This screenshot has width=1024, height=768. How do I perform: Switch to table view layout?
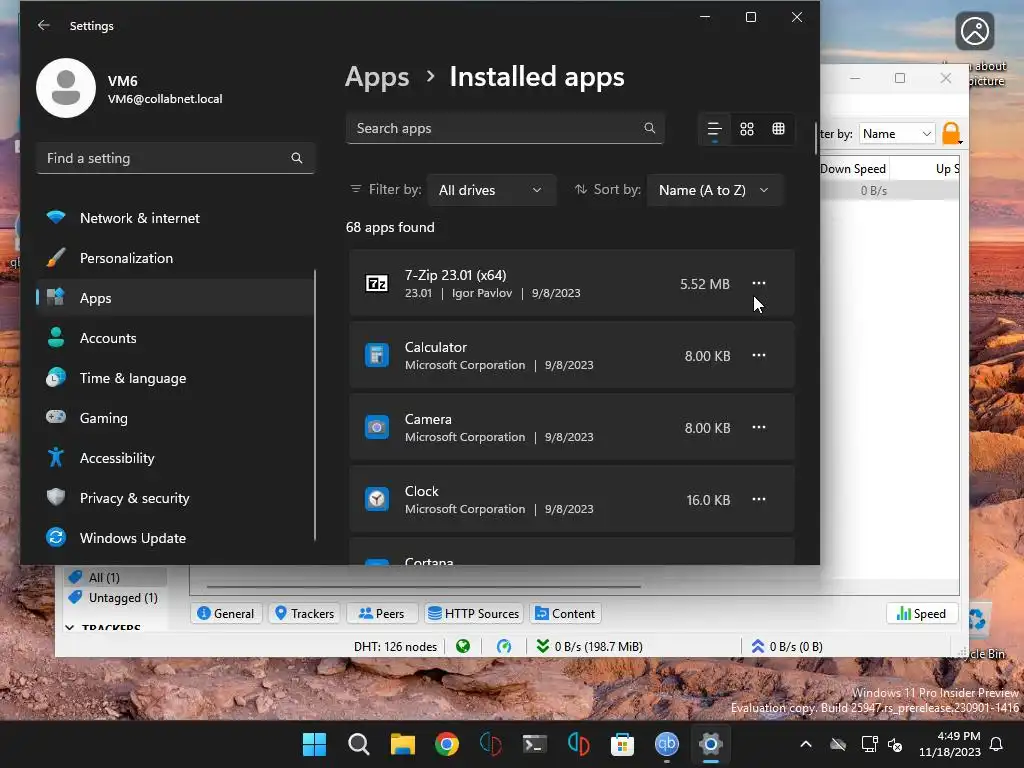point(778,129)
